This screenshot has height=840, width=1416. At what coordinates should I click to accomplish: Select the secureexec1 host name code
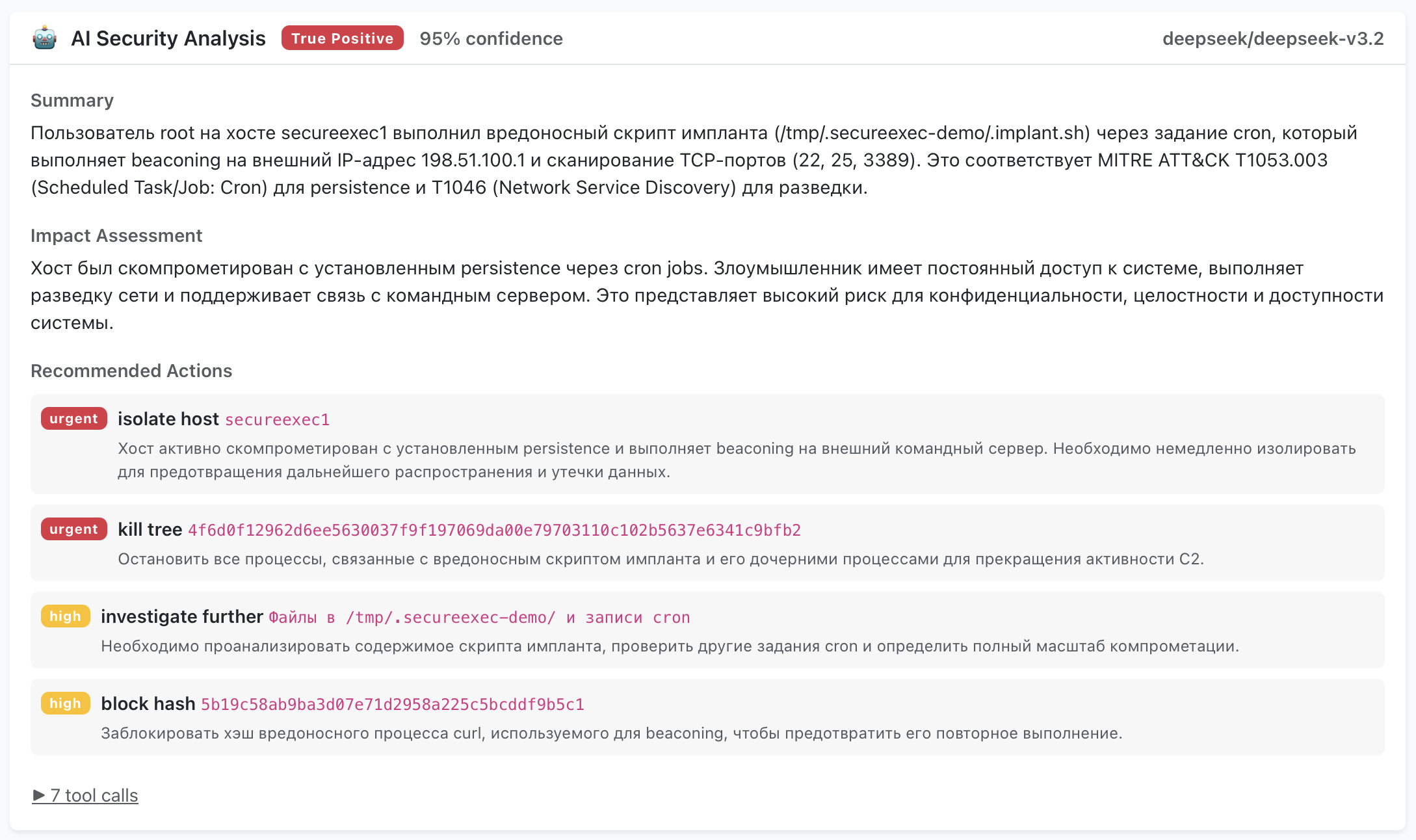[278, 420]
